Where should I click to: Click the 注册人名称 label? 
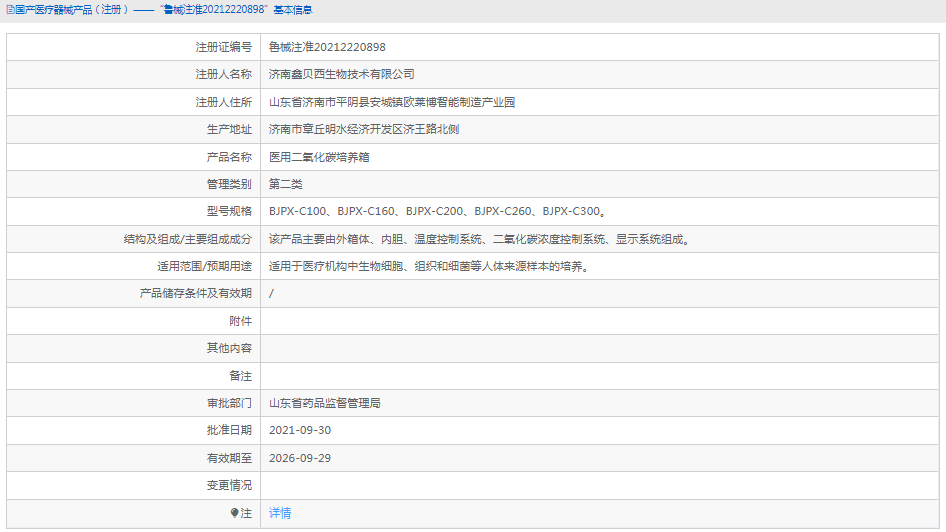[x=224, y=74]
